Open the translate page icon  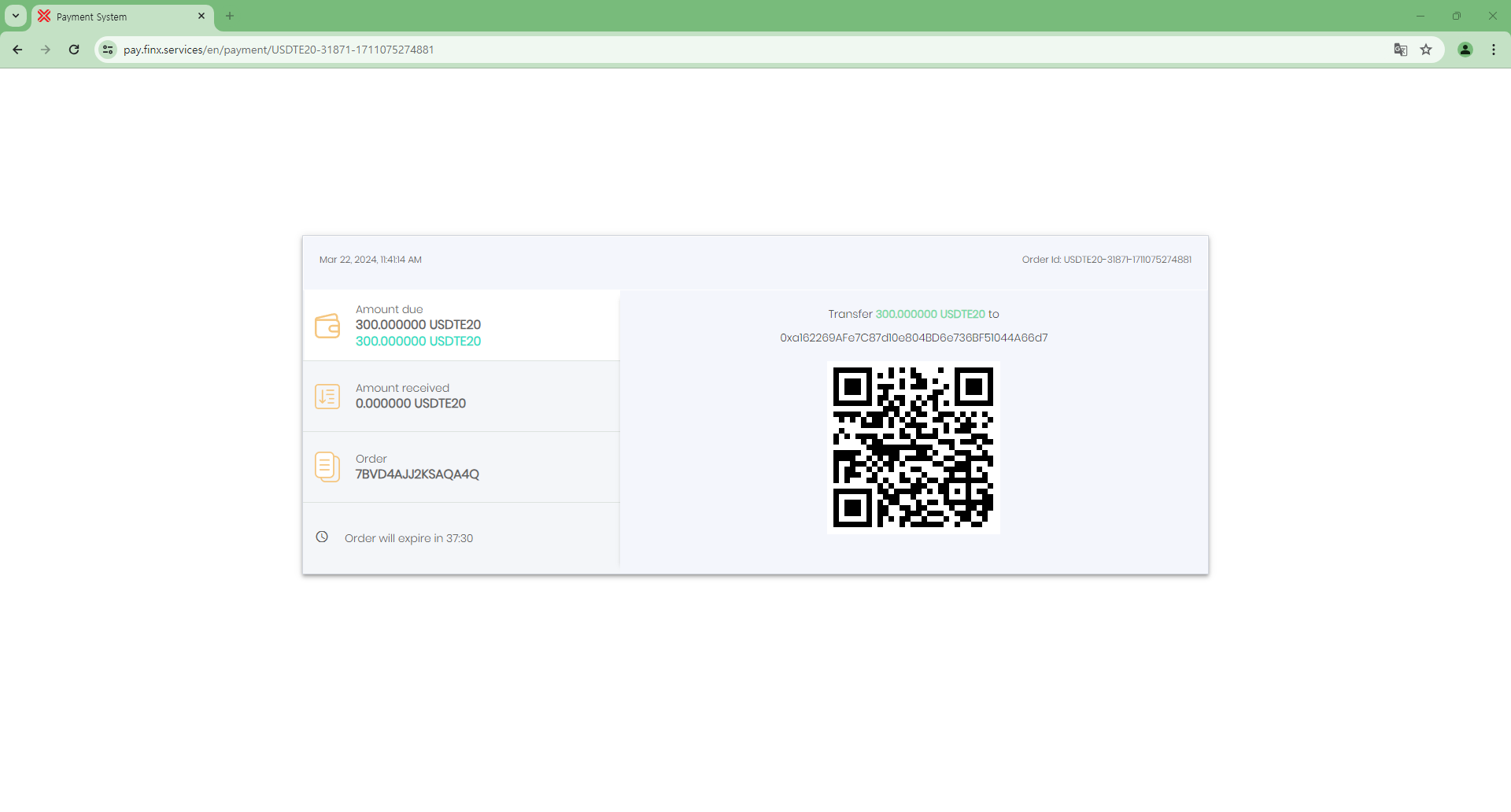click(x=1400, y=50)
